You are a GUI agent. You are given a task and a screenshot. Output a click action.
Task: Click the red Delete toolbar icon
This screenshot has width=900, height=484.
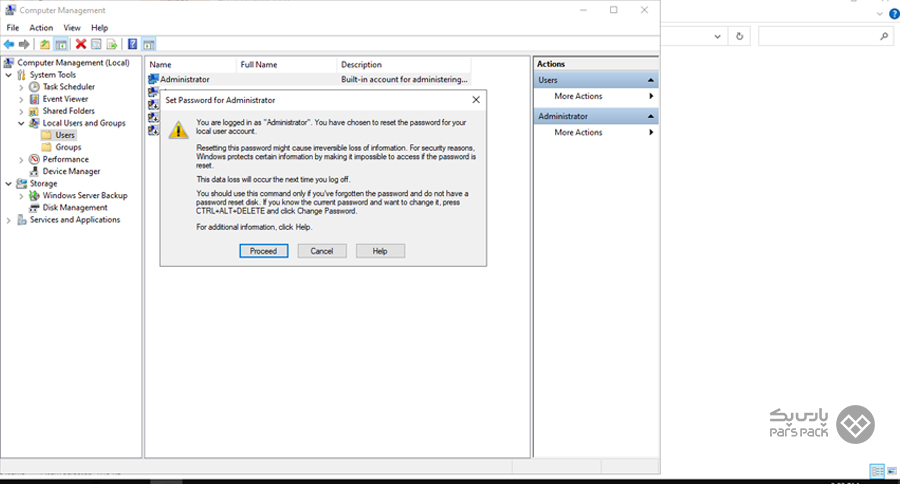[81, 44]
